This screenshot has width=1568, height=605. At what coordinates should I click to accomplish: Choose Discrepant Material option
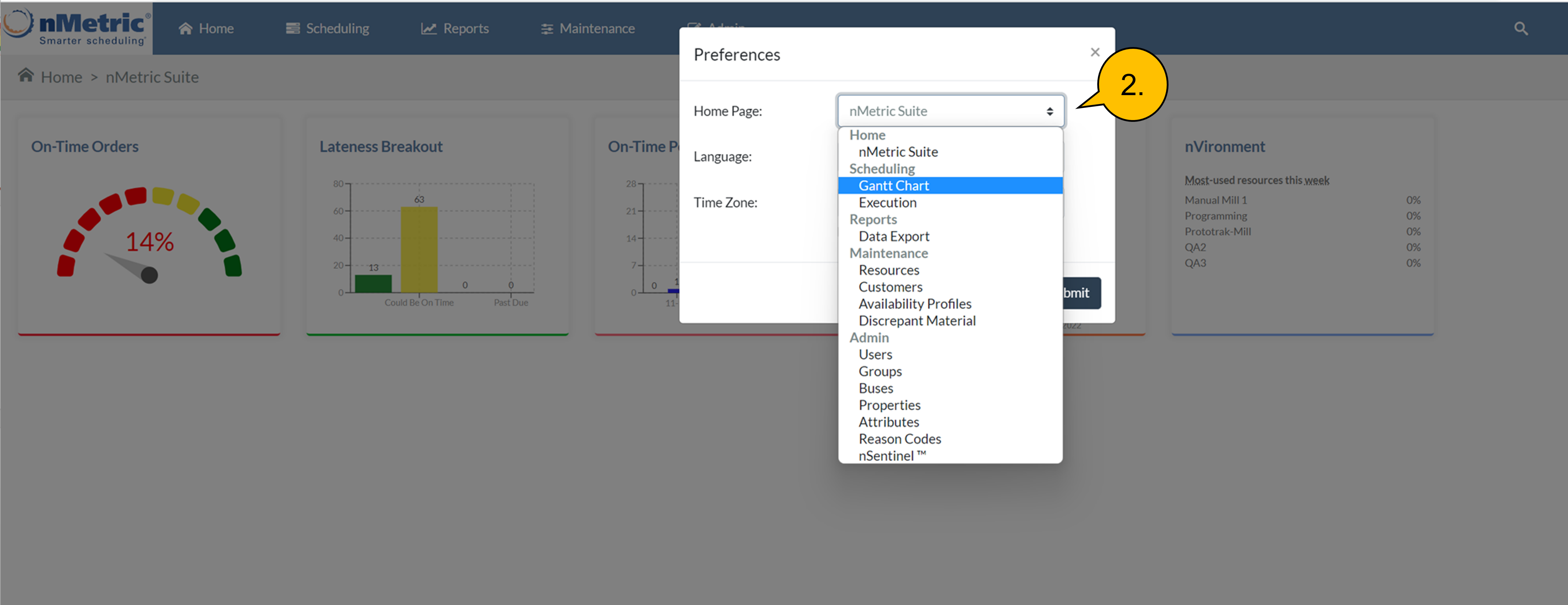tap(916, 321)
